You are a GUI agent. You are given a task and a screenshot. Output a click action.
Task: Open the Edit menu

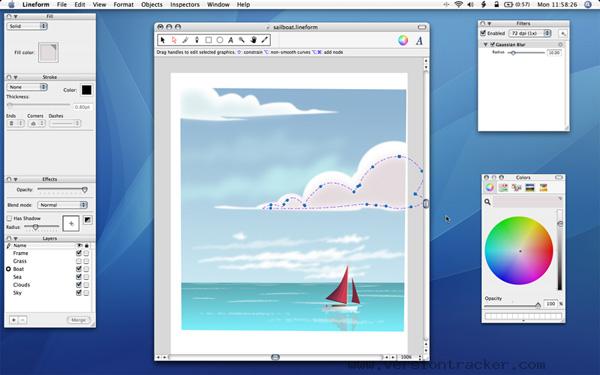tap(80, 5)
